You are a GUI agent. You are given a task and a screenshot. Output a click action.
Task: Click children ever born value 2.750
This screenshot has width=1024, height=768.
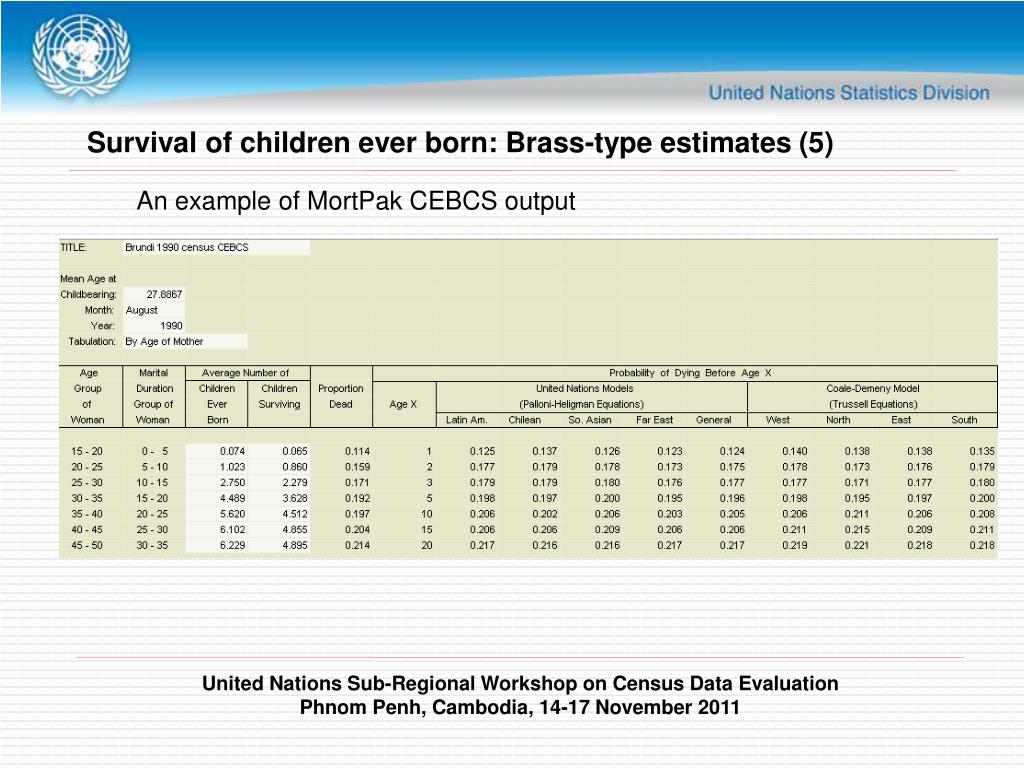232,483
